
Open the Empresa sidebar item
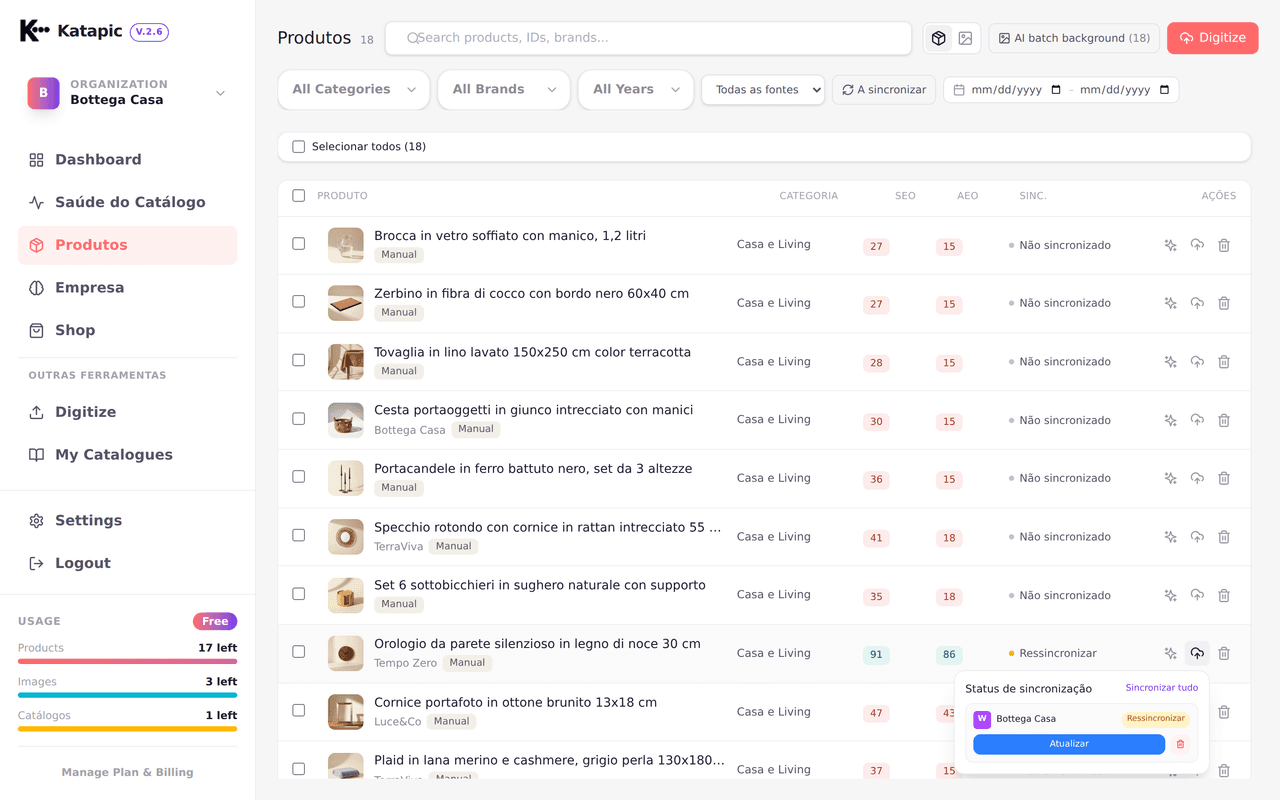(x=127, y=288)
